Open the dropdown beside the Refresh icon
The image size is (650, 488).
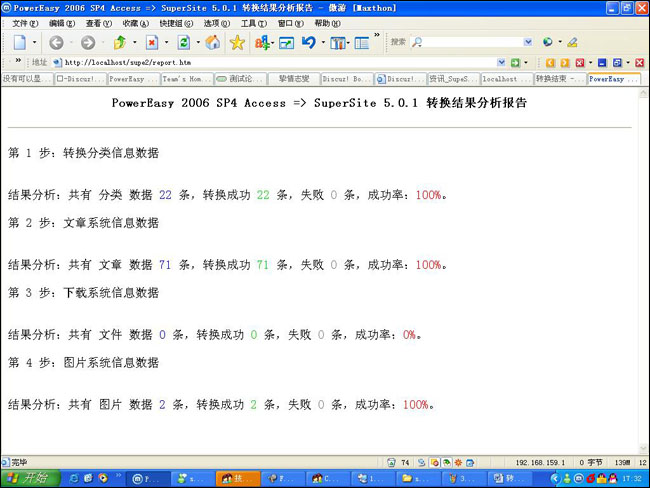[x=198, y=42]
